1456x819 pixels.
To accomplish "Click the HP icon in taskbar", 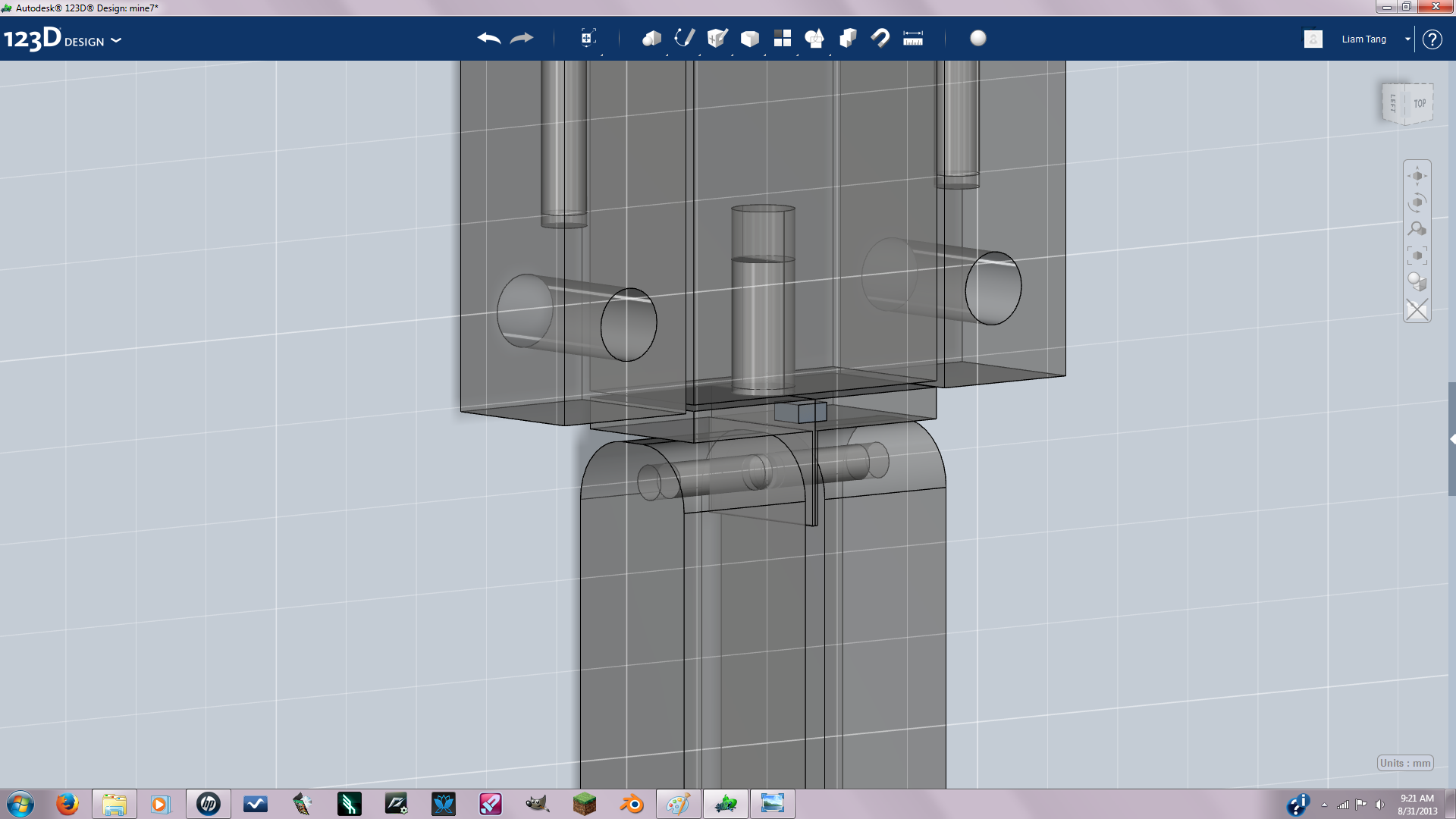I will pos(209,804).
